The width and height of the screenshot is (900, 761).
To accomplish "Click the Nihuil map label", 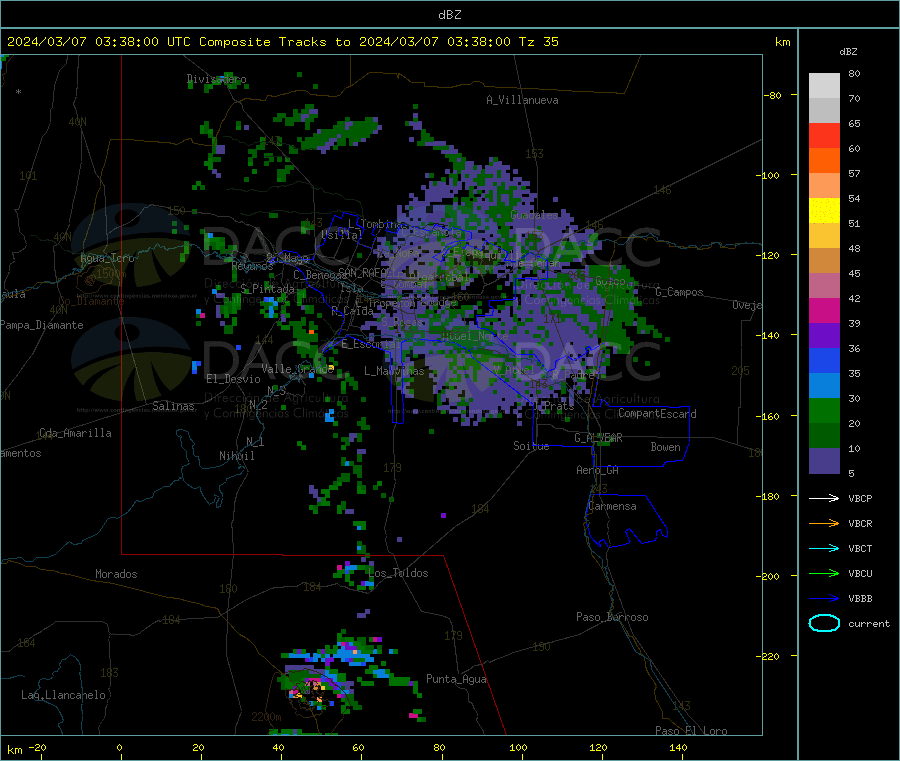I will [237, 456].
